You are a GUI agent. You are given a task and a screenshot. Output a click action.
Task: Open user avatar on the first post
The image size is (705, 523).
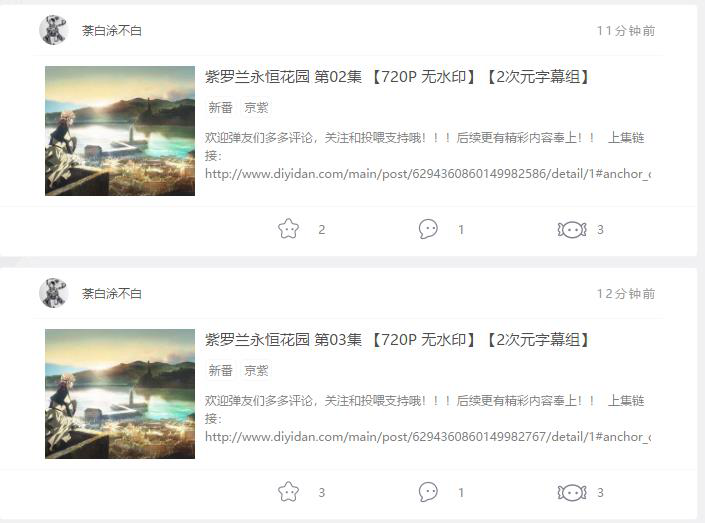pyautogui.click(x=54, y=30)
